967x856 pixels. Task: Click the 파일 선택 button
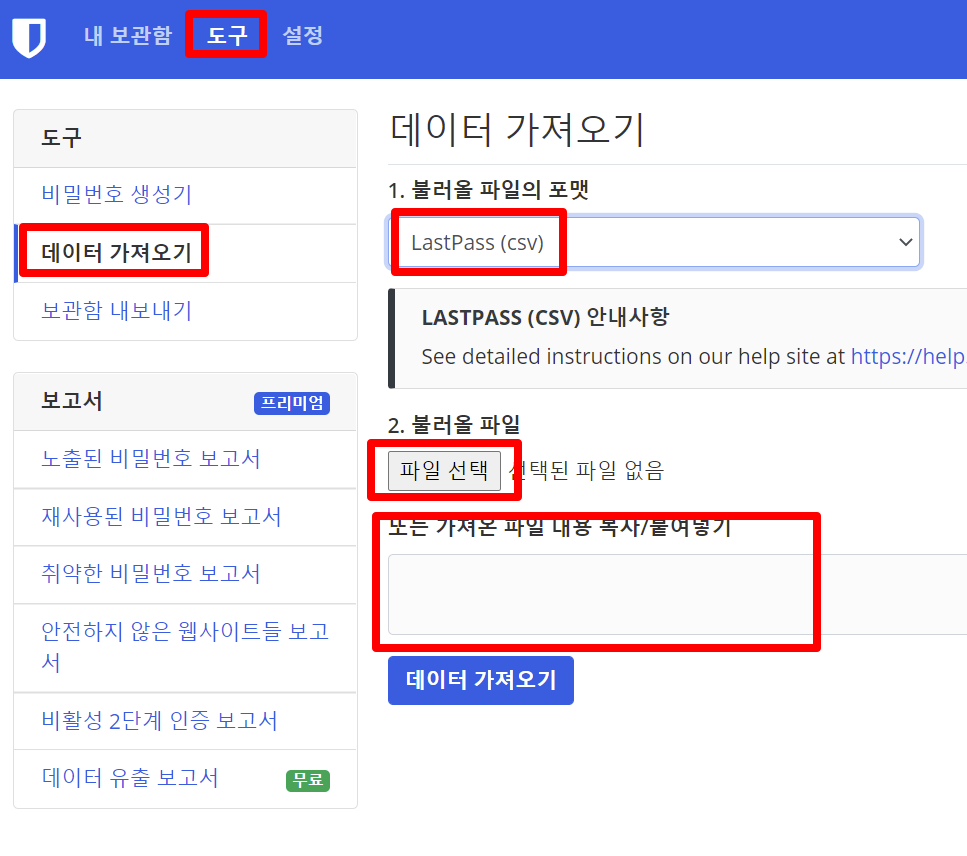pos(444,471)
